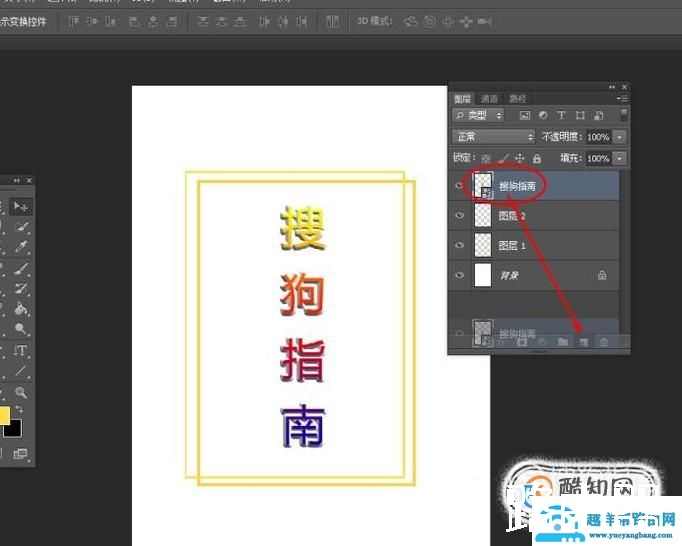Align layers to horizontal centers

click(153, 21)
